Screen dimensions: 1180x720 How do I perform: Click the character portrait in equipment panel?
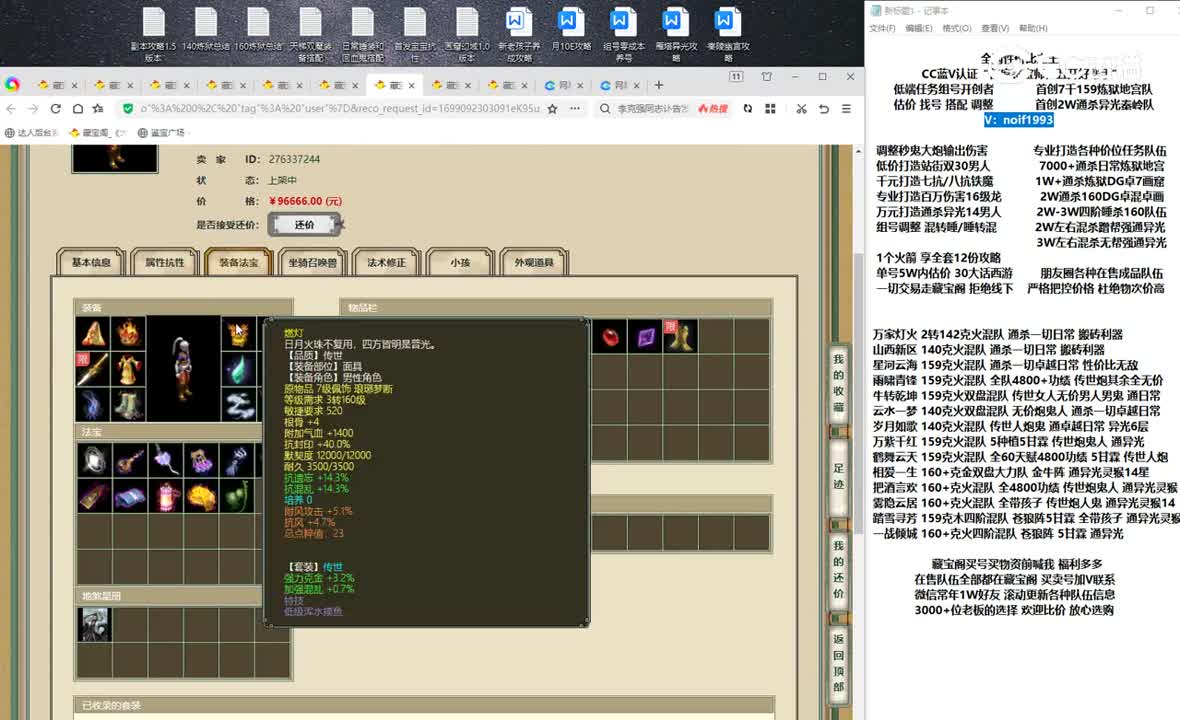coord(184,369)
